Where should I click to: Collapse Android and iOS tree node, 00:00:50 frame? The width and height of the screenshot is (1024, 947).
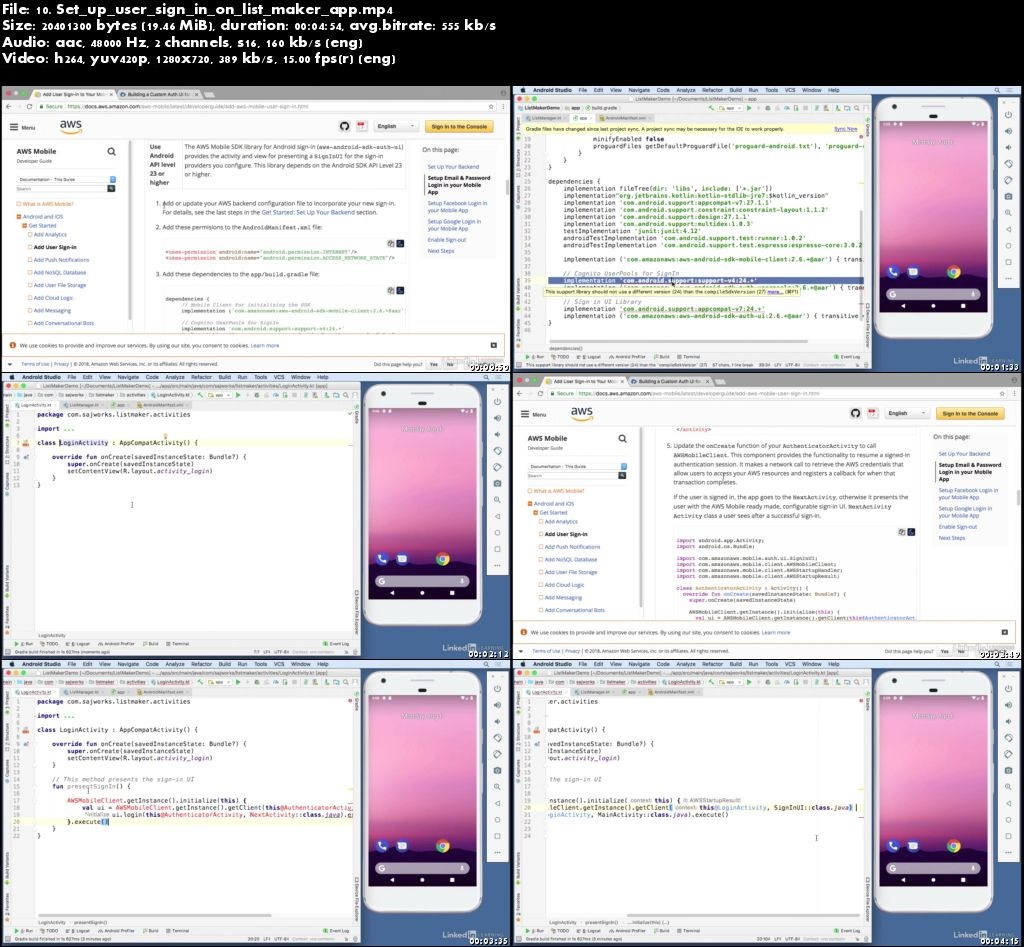pos(19,216)
